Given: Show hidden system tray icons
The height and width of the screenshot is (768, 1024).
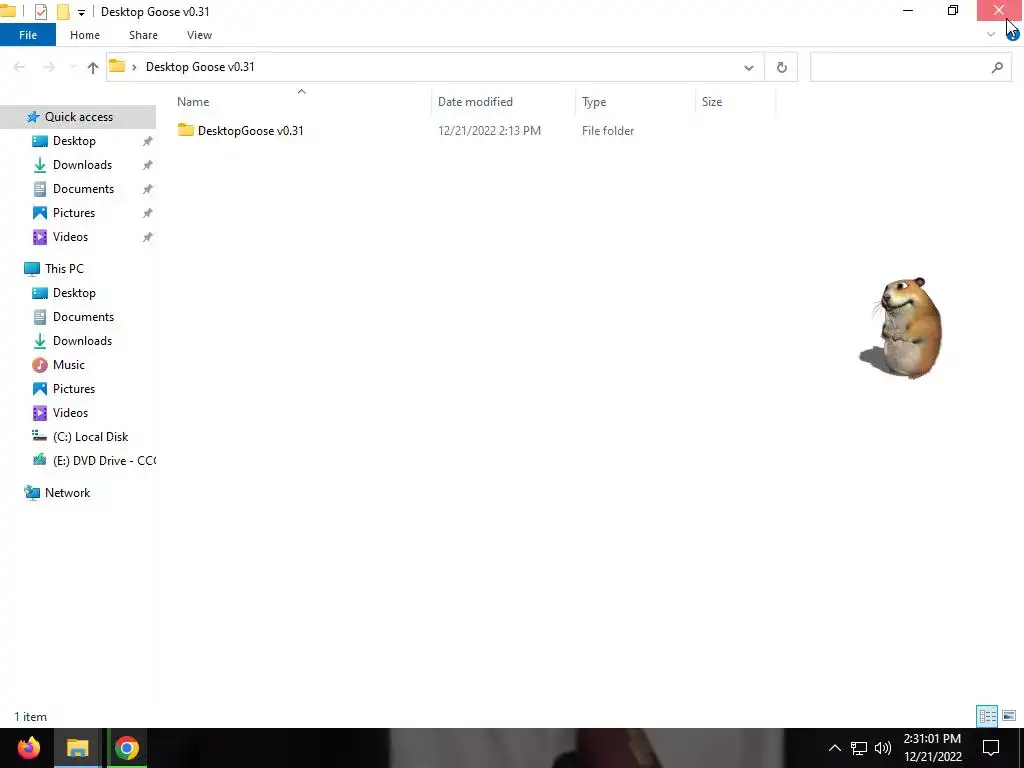Looking at the screenshot, I should point(835,748).
